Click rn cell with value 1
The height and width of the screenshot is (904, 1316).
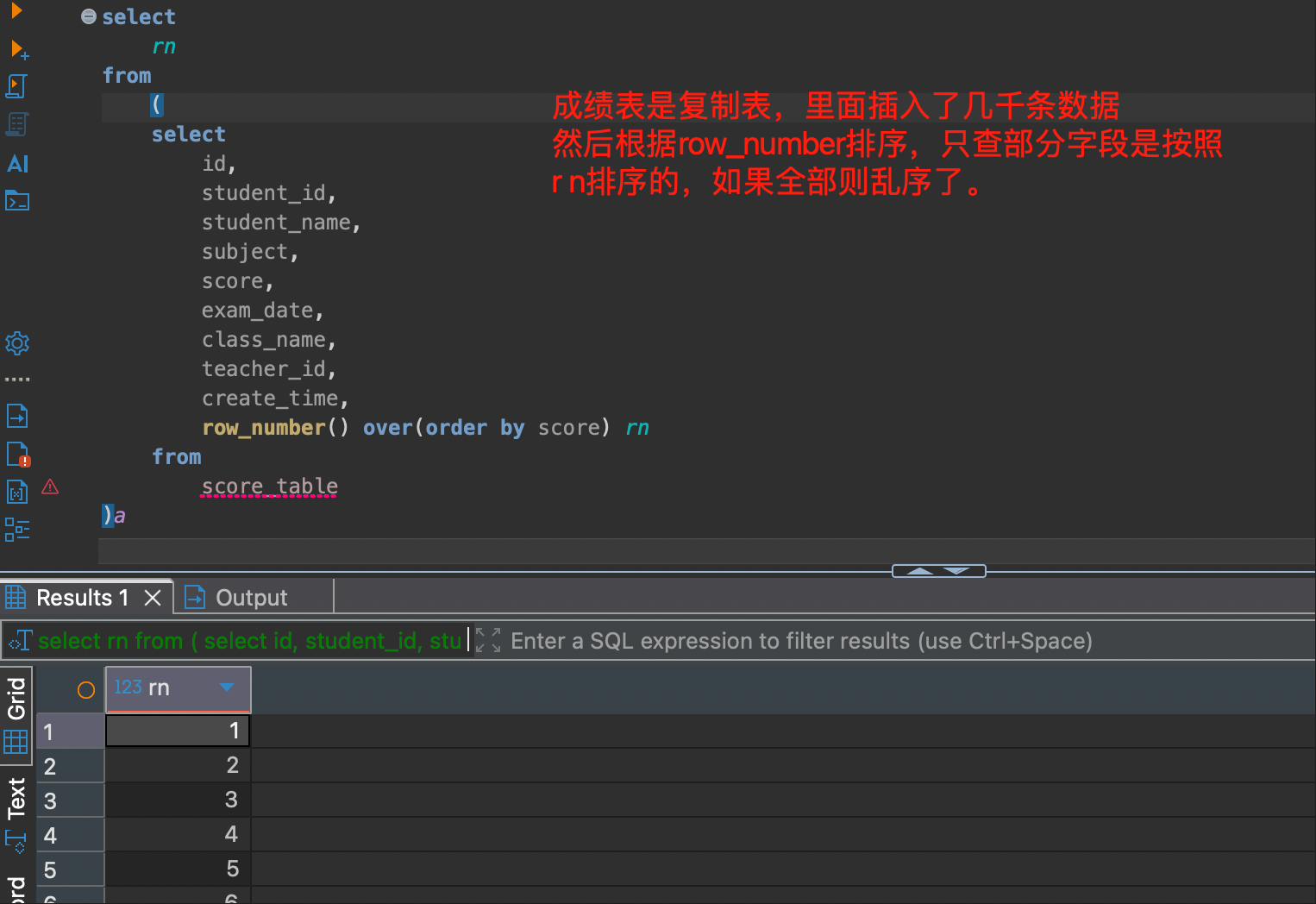pos(178,731)
